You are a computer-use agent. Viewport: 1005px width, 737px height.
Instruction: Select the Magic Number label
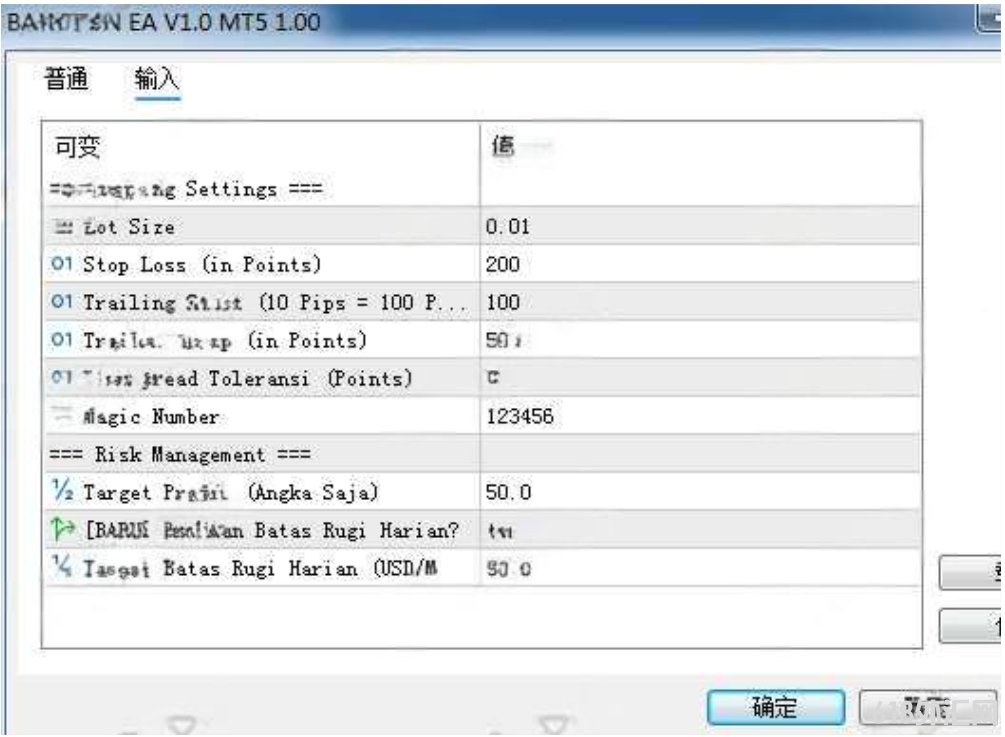coord(151,417)
